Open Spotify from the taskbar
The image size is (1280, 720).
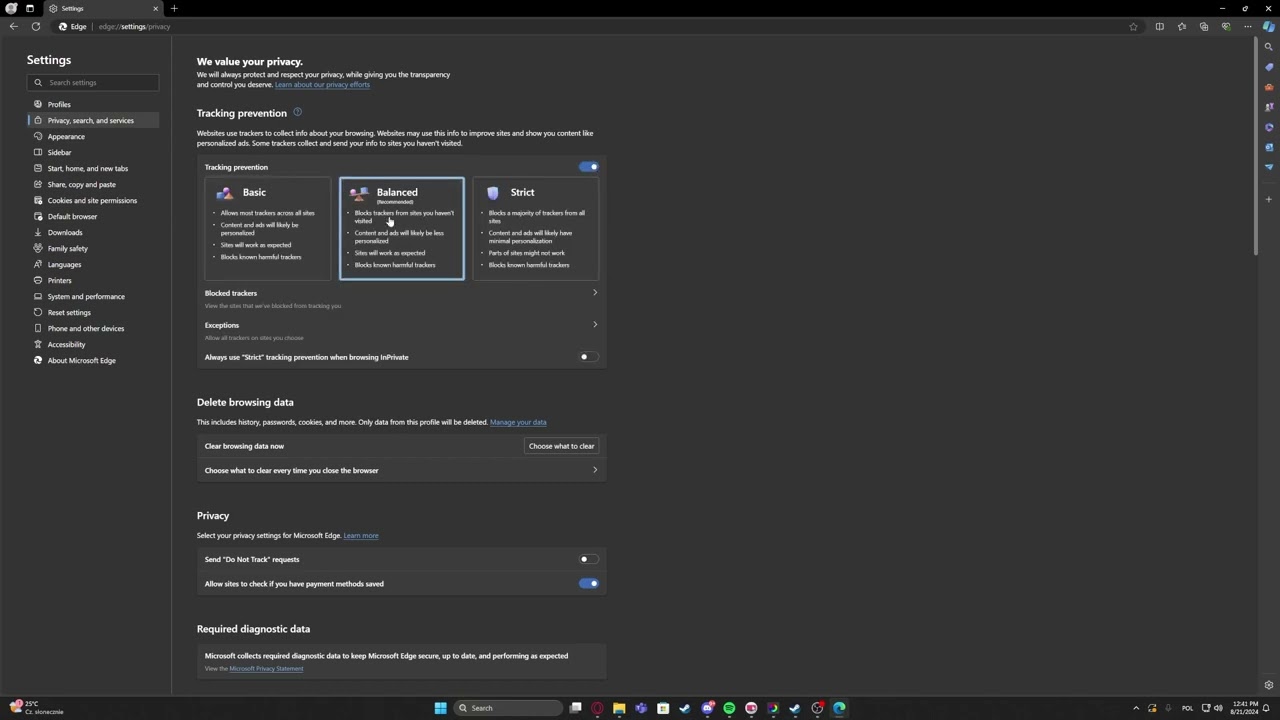coord(729,708)
